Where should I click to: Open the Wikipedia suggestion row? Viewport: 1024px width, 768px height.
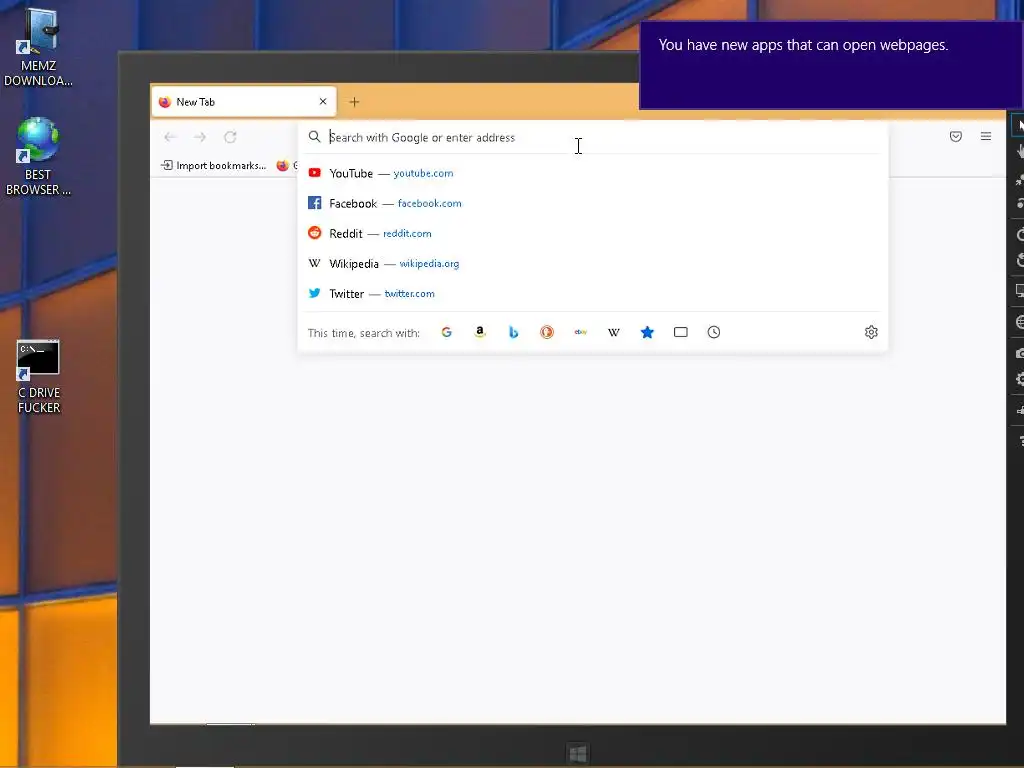point(592,263)
